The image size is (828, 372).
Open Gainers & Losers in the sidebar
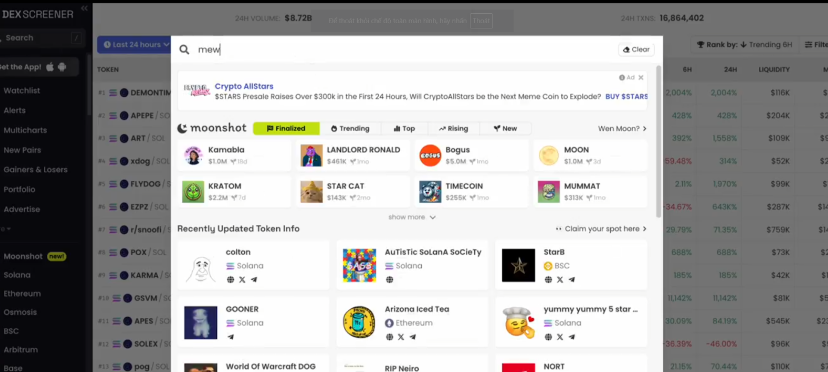[35, 170]
